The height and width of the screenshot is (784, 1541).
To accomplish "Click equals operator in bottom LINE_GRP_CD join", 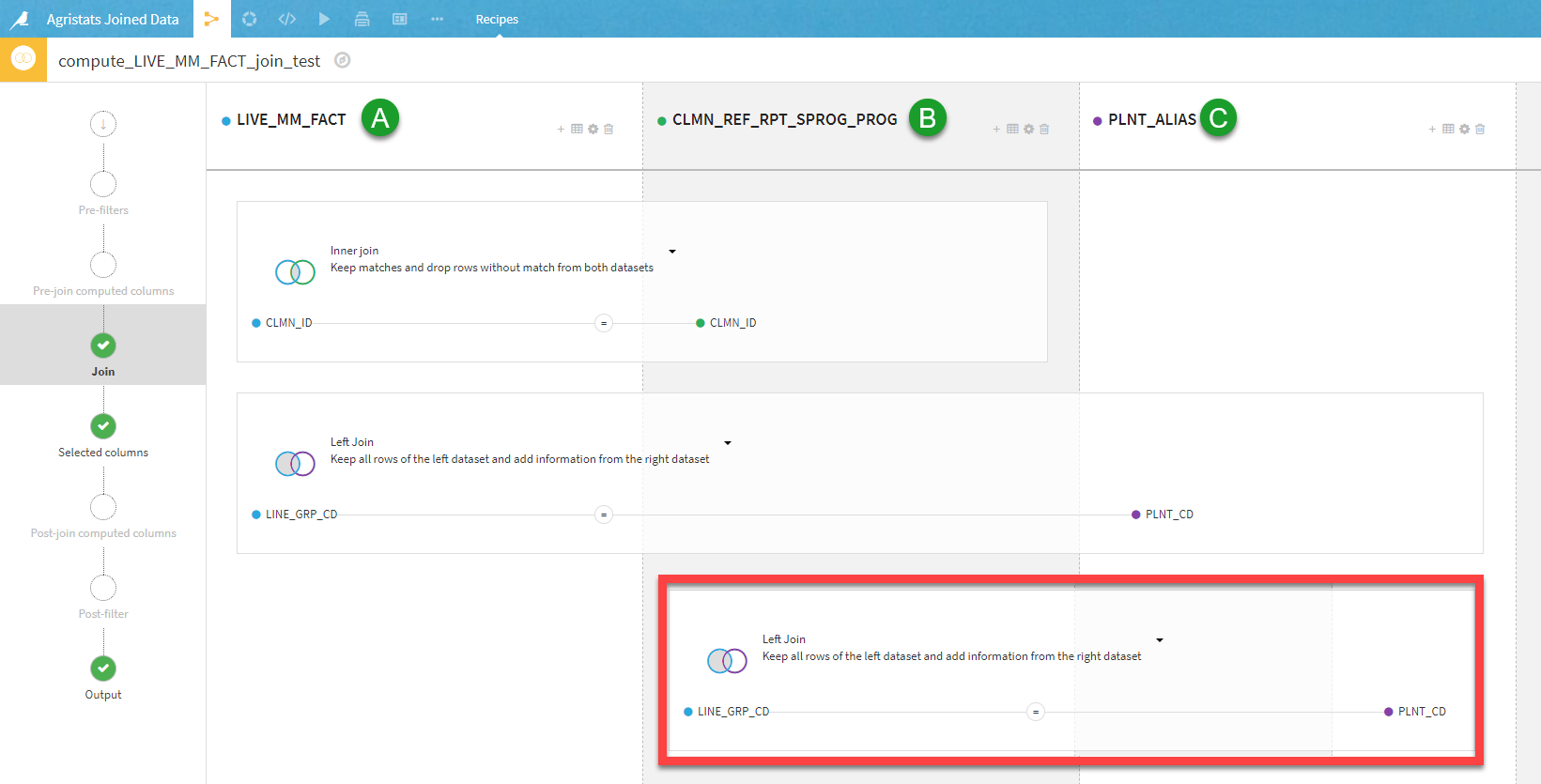I will pos(1036,712).
